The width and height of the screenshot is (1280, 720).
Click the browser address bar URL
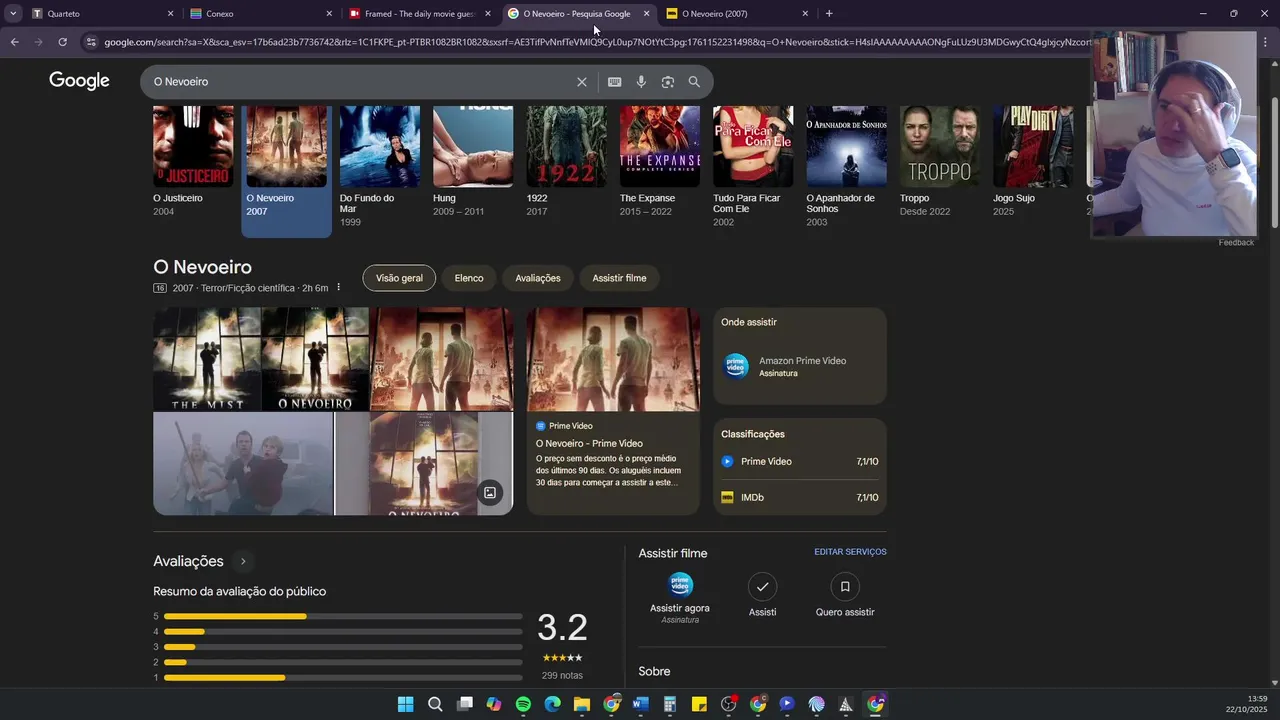click(x=595, y=42)
